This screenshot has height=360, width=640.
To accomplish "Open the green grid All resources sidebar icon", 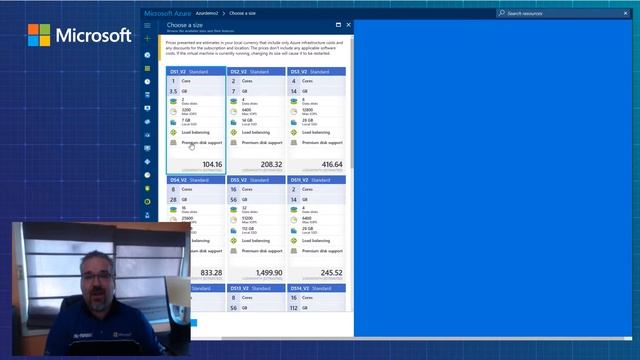I will 147,69.
